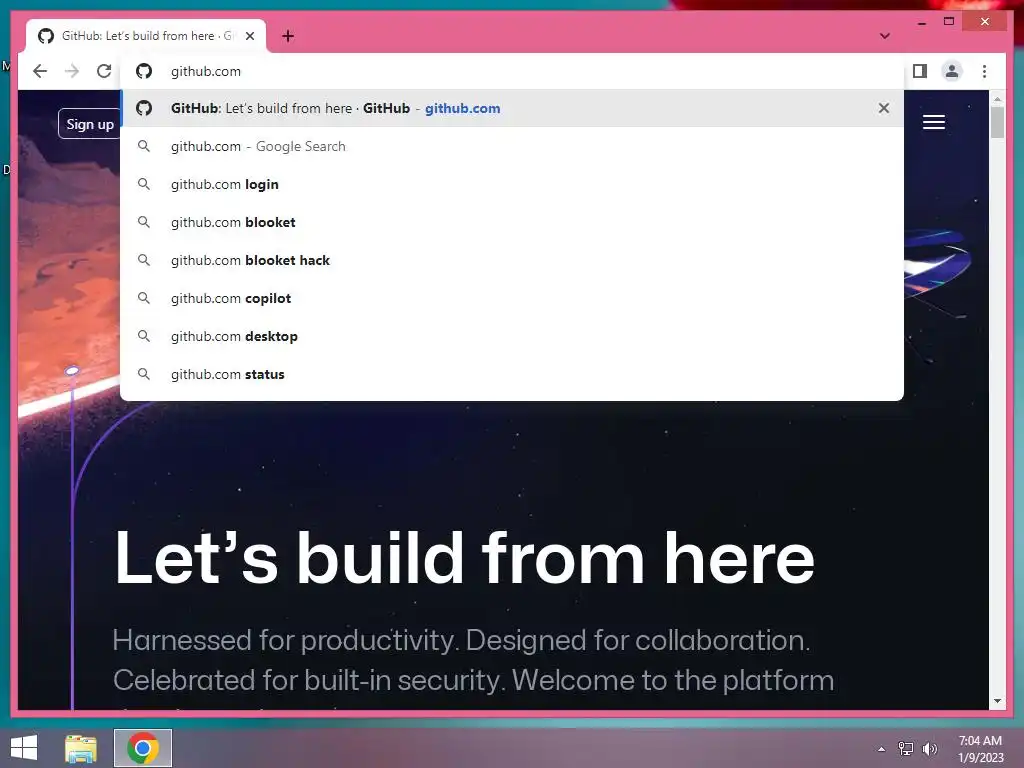Click the magnifier icon beside 'github.com status'
1024x768 pixels.
coord(144,374)
